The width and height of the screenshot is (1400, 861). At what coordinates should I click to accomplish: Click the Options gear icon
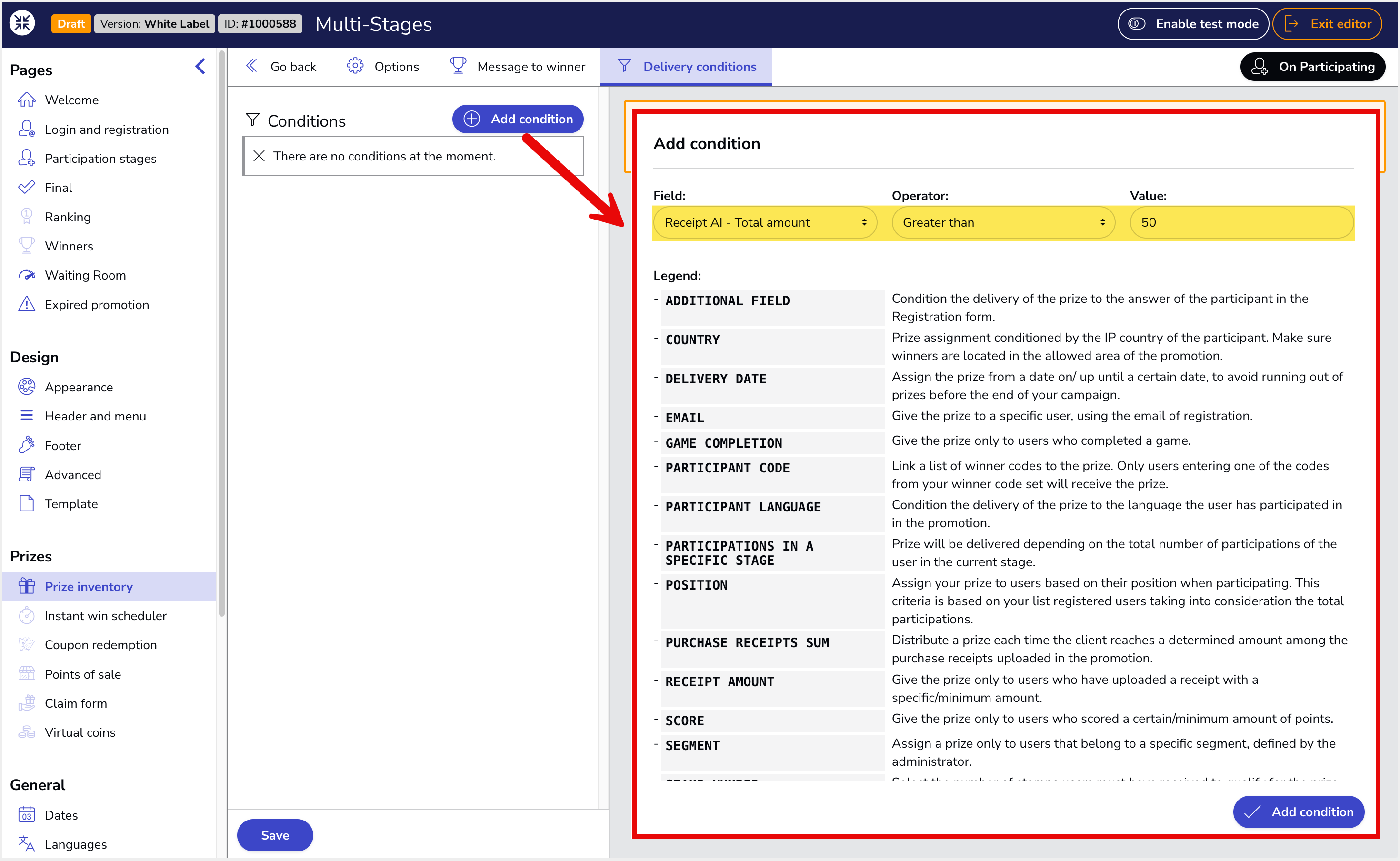click(x=355, y=66)
